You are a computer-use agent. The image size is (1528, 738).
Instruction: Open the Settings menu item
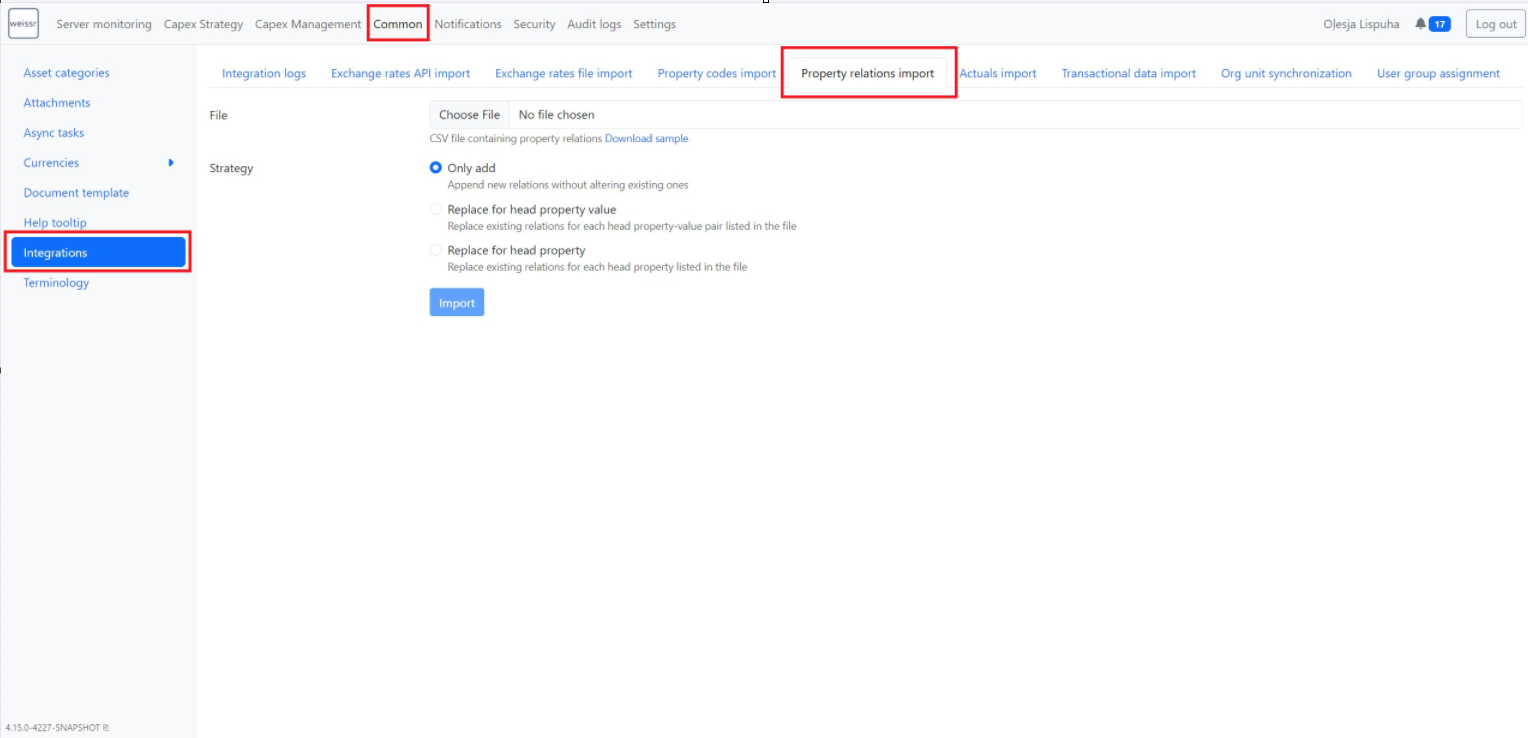[x=654, y=24]
